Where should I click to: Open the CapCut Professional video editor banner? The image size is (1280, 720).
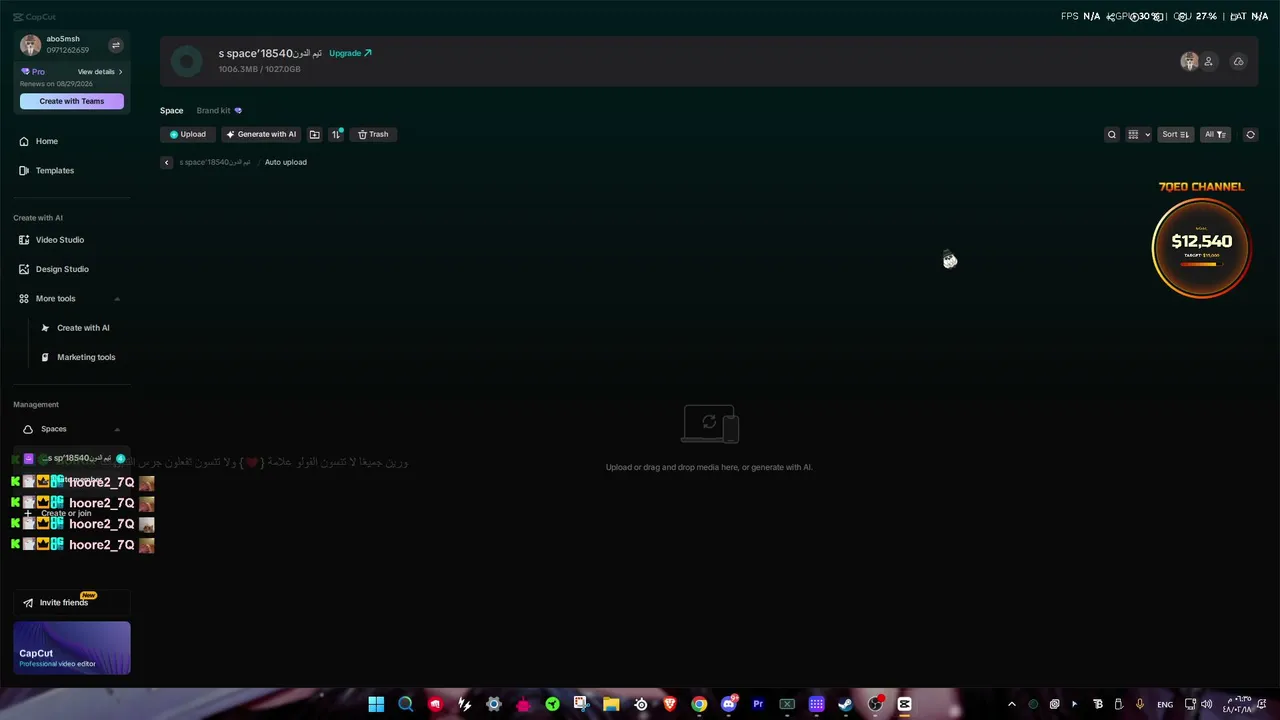pyautogui.click(x=72, y=648)
